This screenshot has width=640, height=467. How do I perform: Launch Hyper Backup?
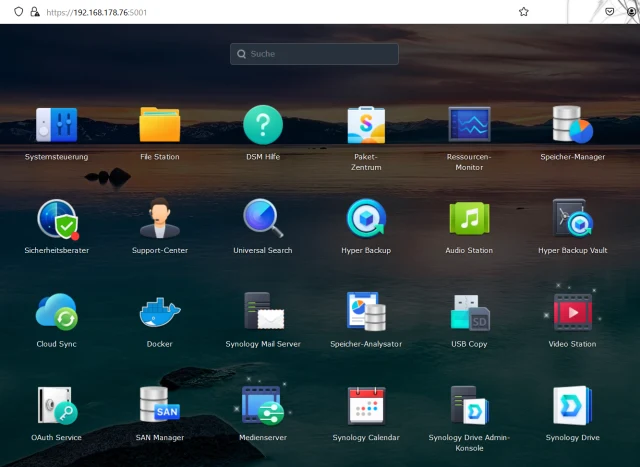point(366,219)
